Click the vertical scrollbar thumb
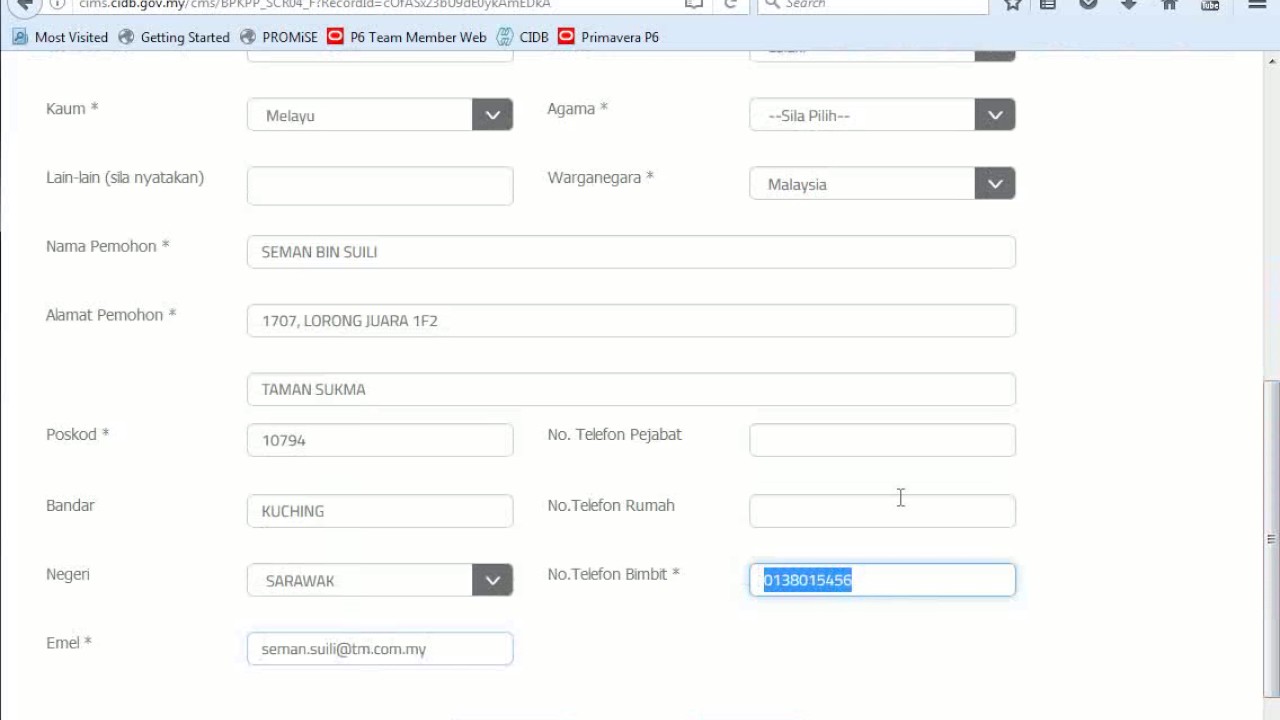Image resolution: width=1280 pixels, height=720 pixels. point(1271,539)
